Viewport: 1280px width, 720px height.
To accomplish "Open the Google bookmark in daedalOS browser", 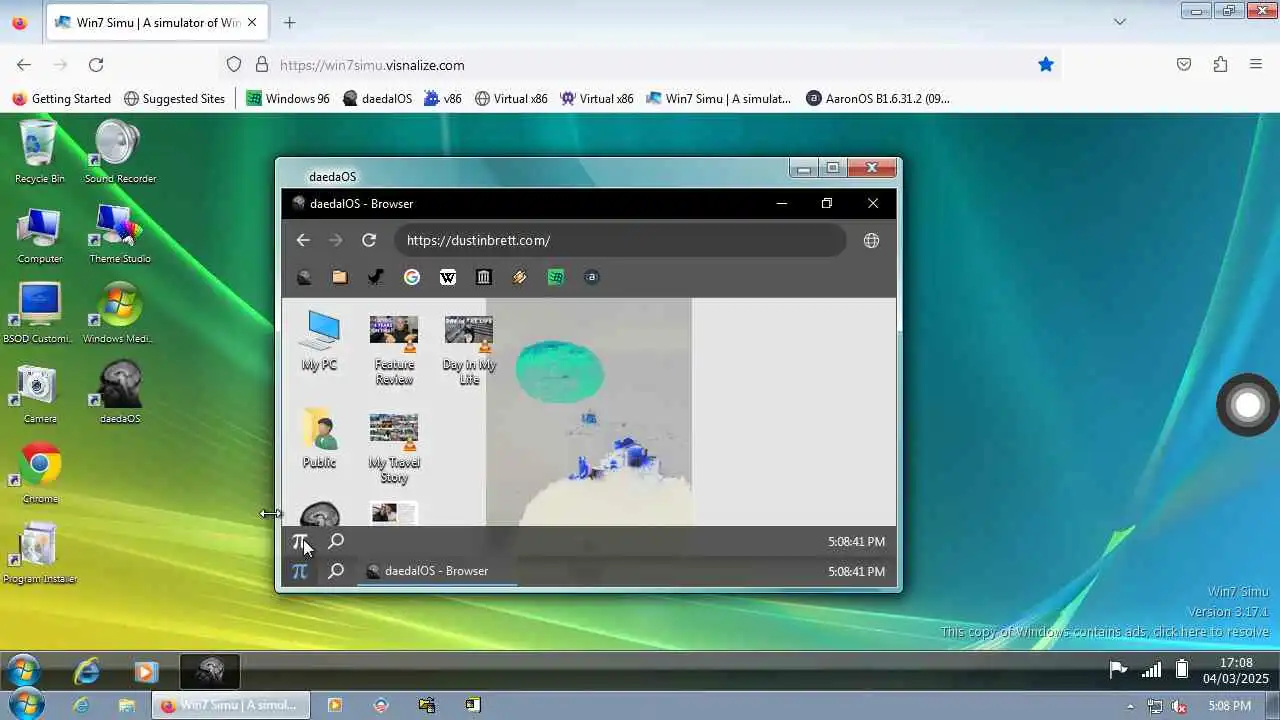I will tap(412, 277).
